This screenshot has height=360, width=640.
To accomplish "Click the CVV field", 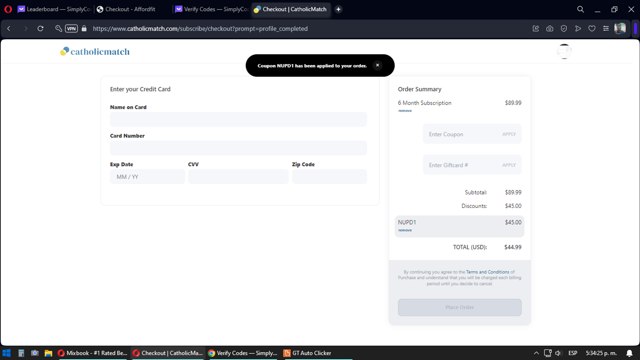I will (238, 177).
